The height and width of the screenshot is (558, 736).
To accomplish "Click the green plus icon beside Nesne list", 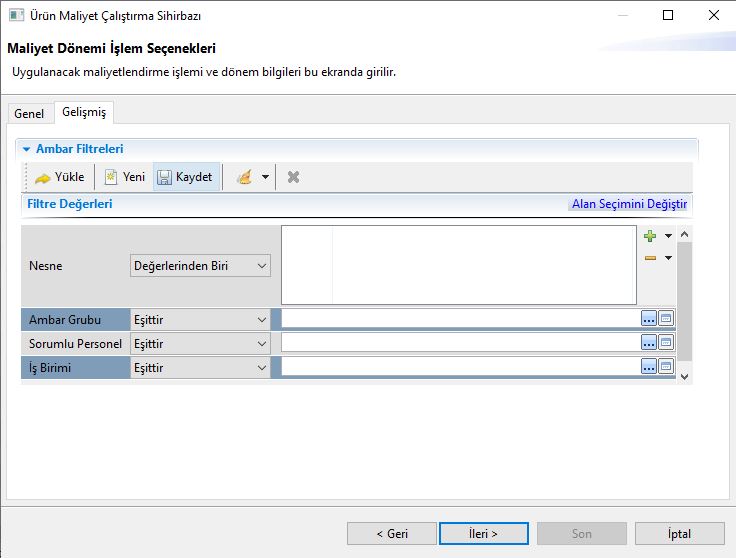I will pos(650,236).
